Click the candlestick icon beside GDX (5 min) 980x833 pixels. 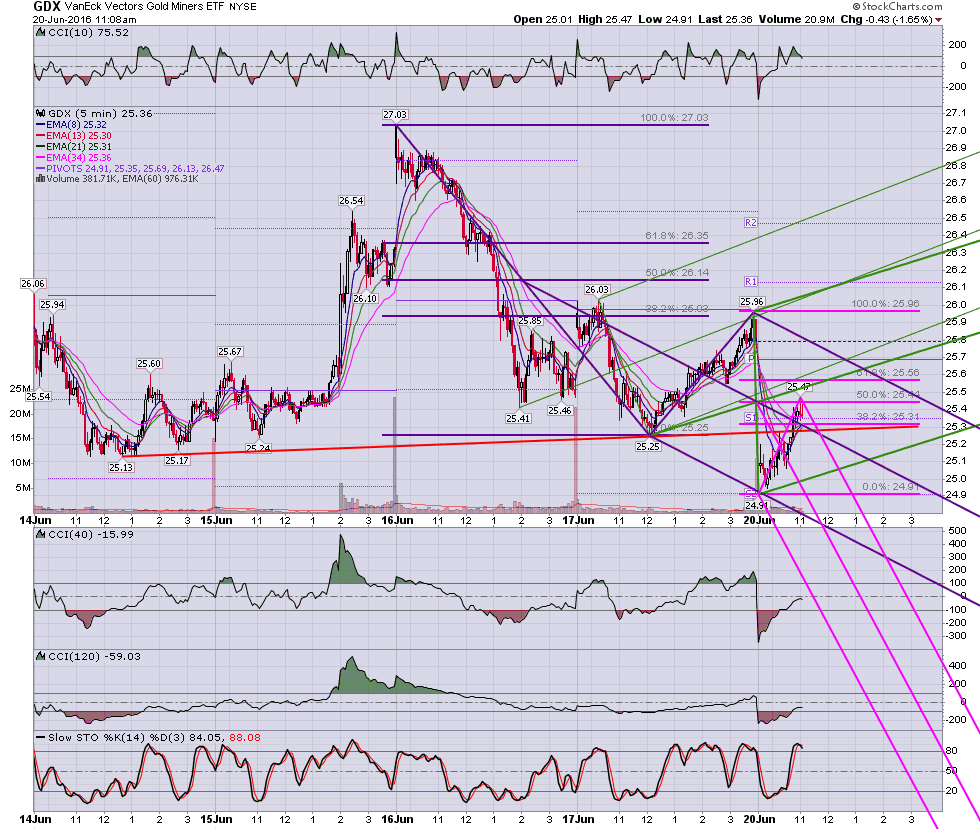click(x=41, y=114)
